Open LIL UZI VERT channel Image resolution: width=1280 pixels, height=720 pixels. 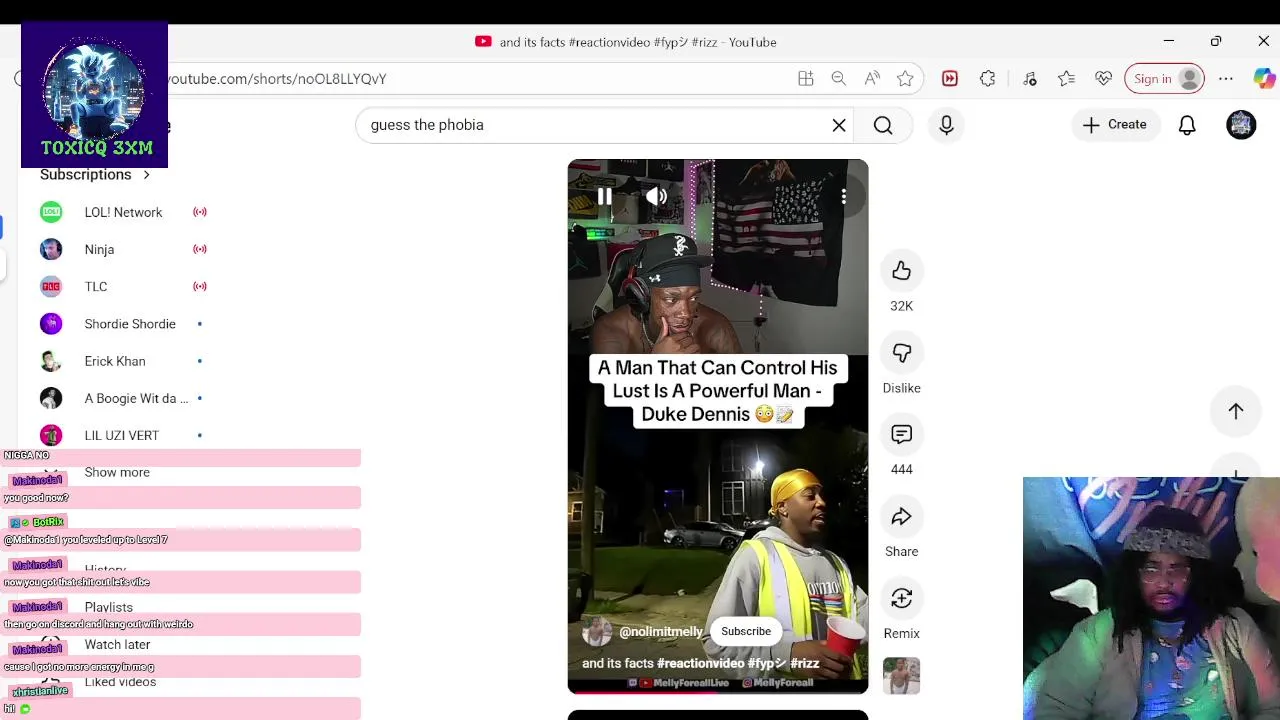tap(123, 435)
